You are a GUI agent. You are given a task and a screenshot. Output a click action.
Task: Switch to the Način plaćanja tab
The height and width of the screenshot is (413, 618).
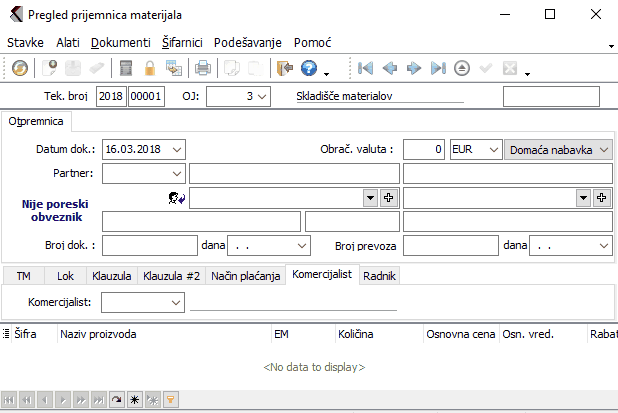tap(246, 275)
